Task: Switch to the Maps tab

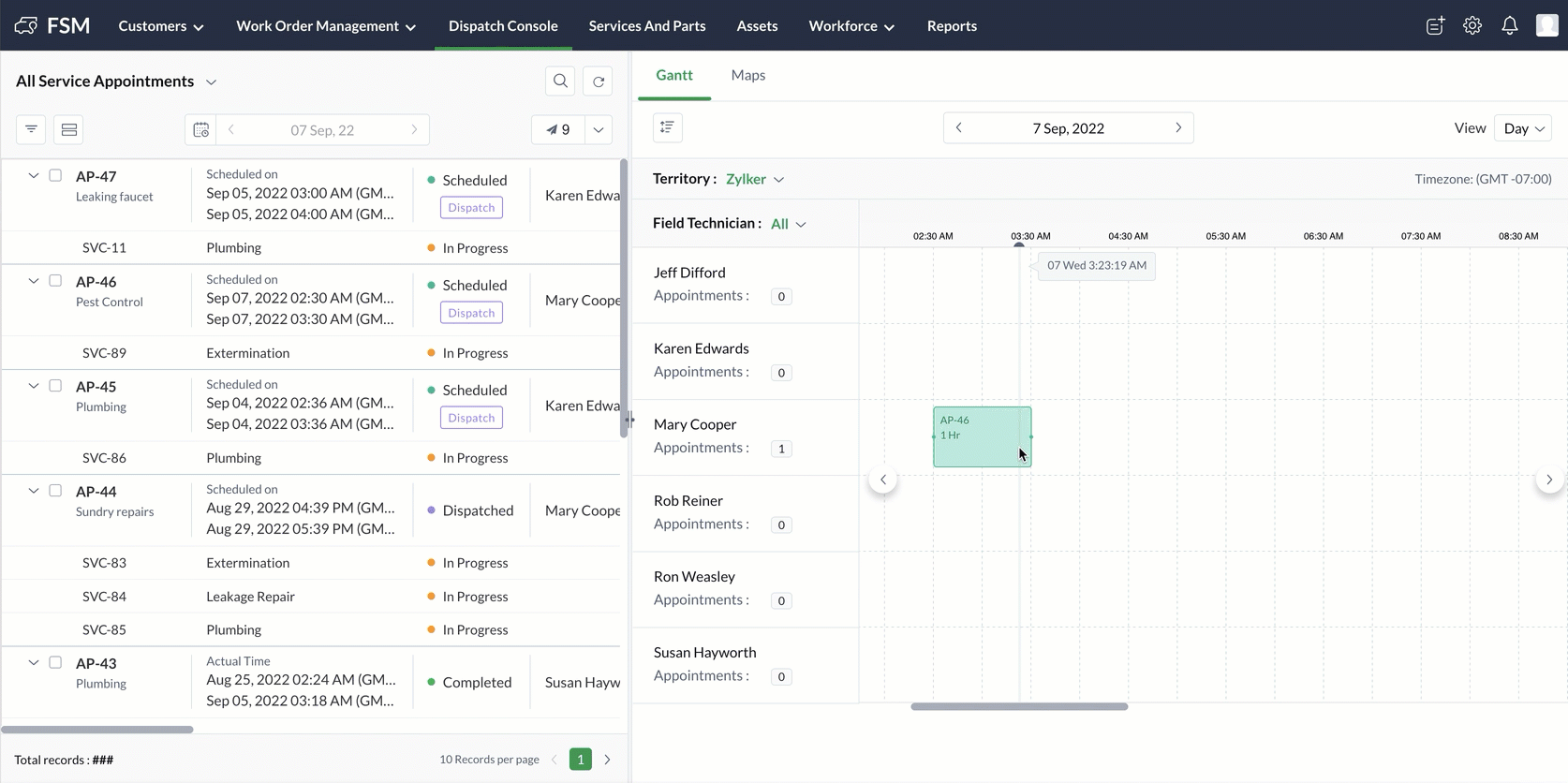Action: click(x=748, y=75)
